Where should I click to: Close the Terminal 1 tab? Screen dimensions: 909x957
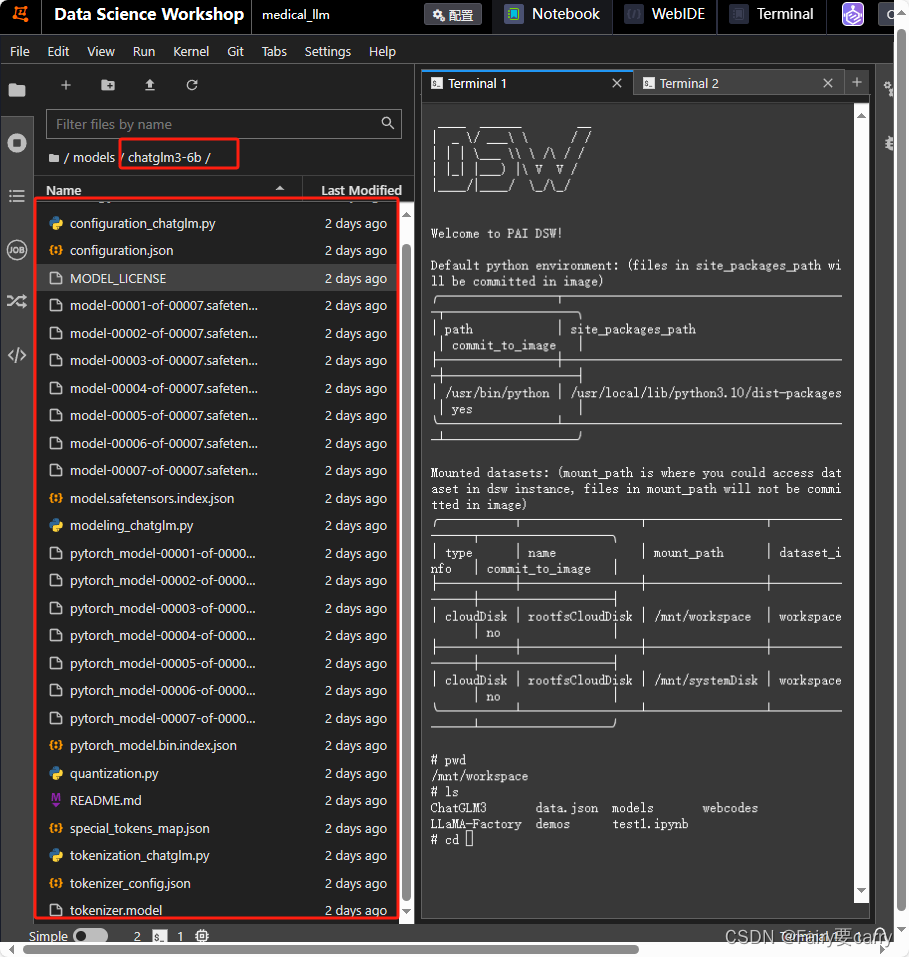617,83
